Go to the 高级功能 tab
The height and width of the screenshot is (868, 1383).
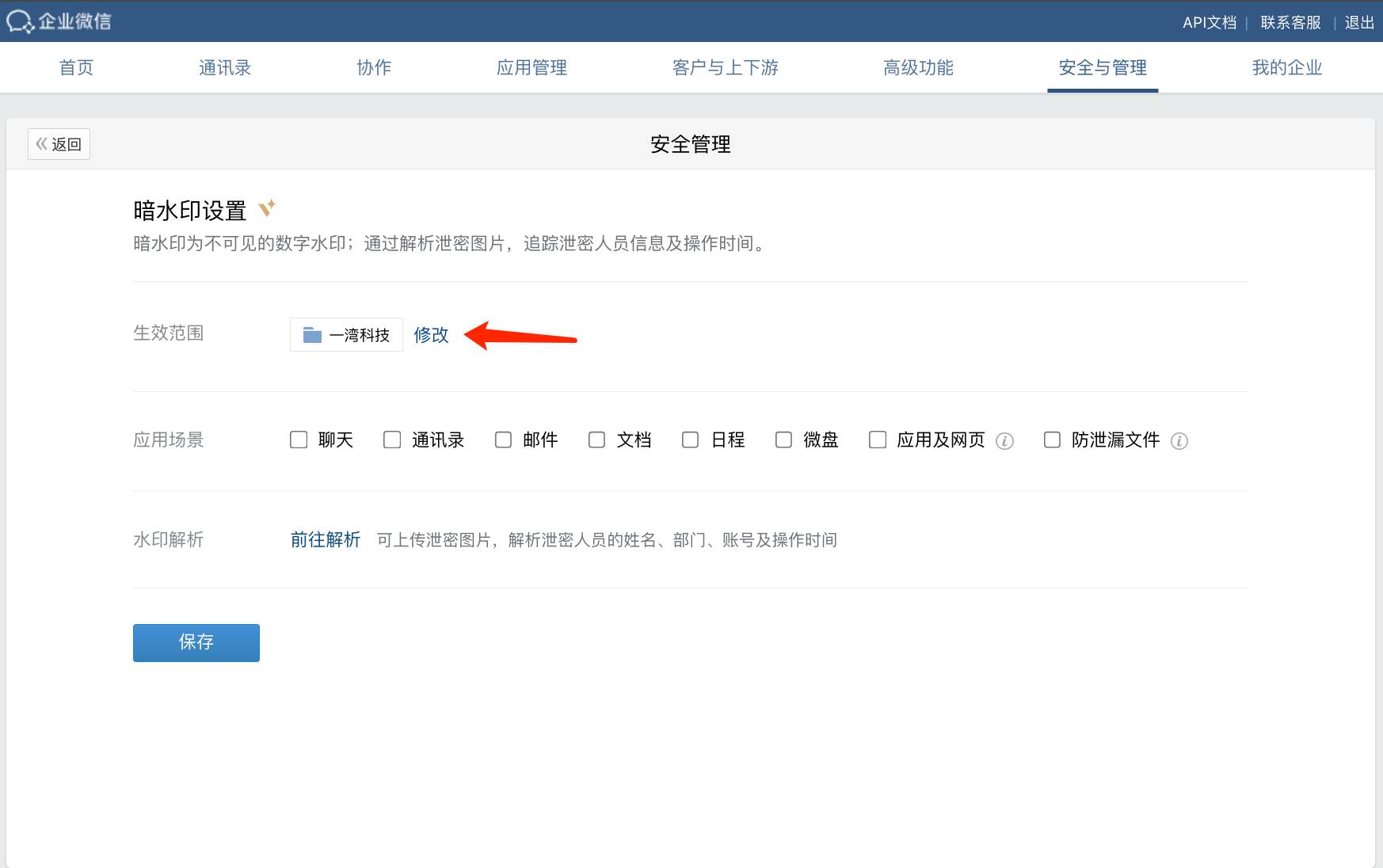[918, 68]
